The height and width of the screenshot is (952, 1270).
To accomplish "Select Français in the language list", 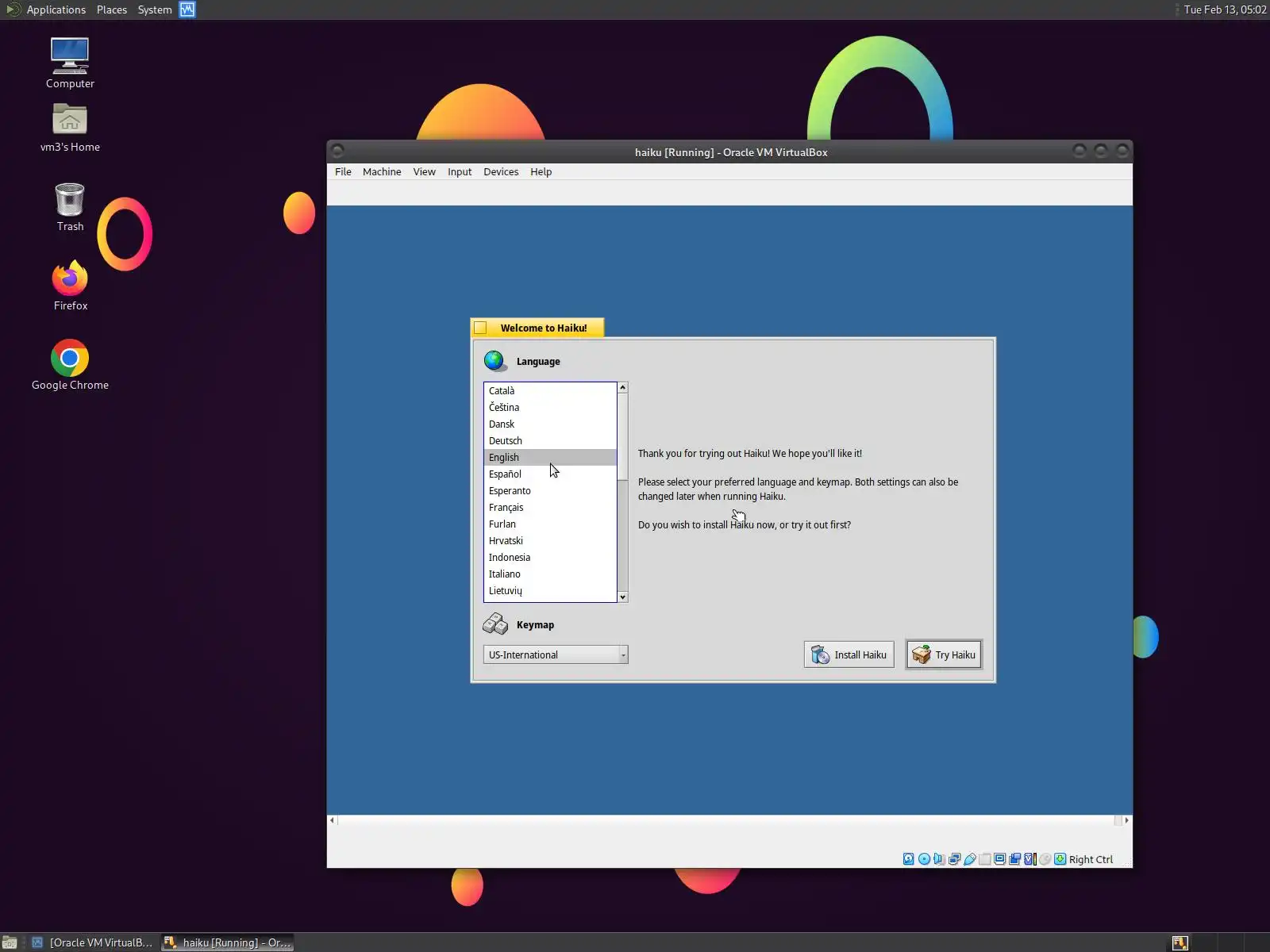I will [550, 507].
